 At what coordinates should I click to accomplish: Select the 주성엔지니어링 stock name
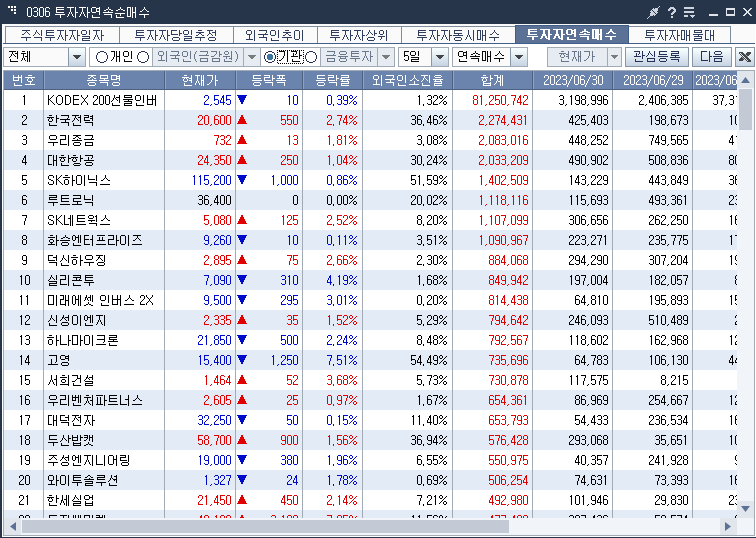pyautogui.click(x=89, y=460)
